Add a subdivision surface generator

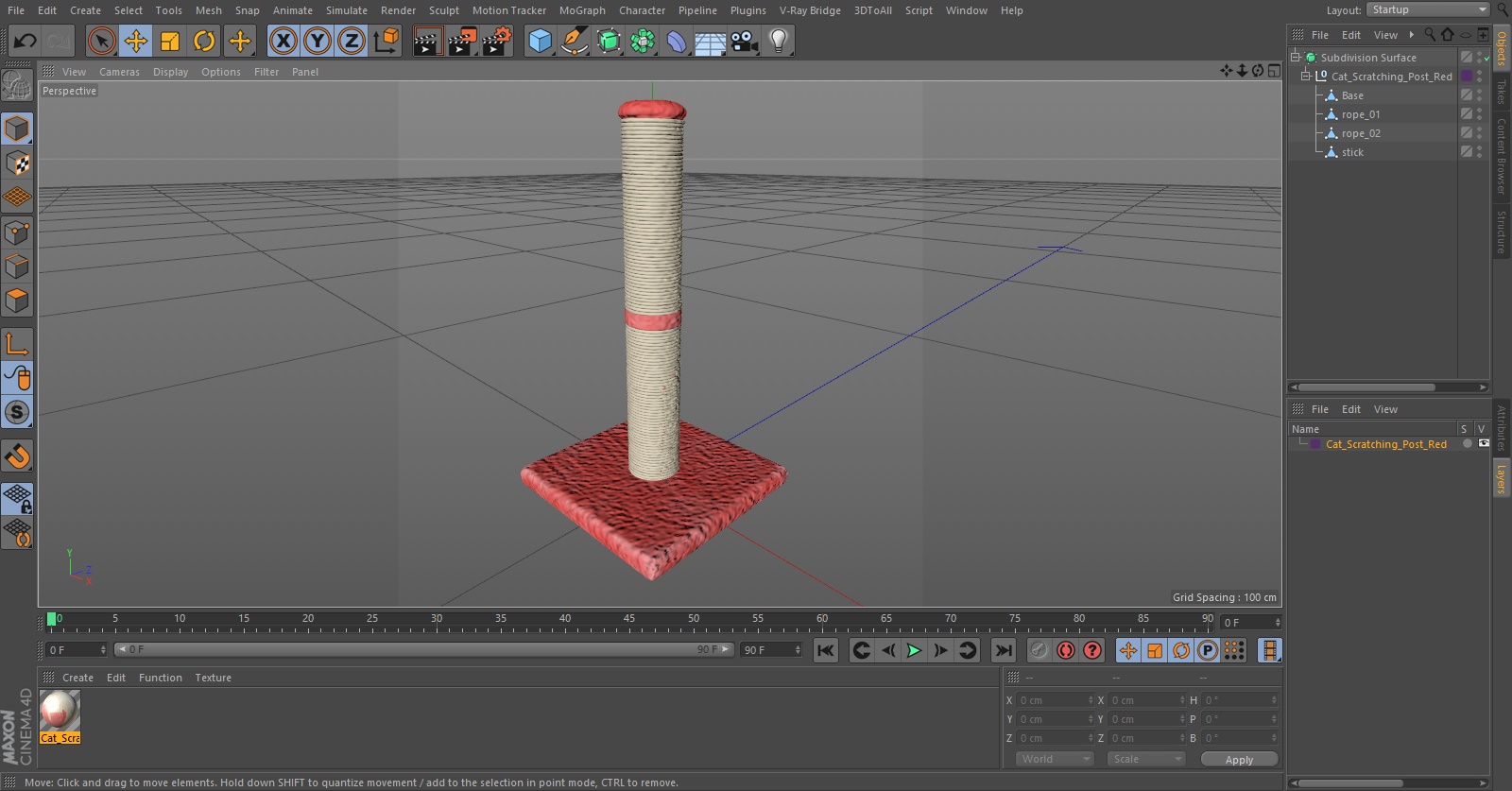[609, 41]
